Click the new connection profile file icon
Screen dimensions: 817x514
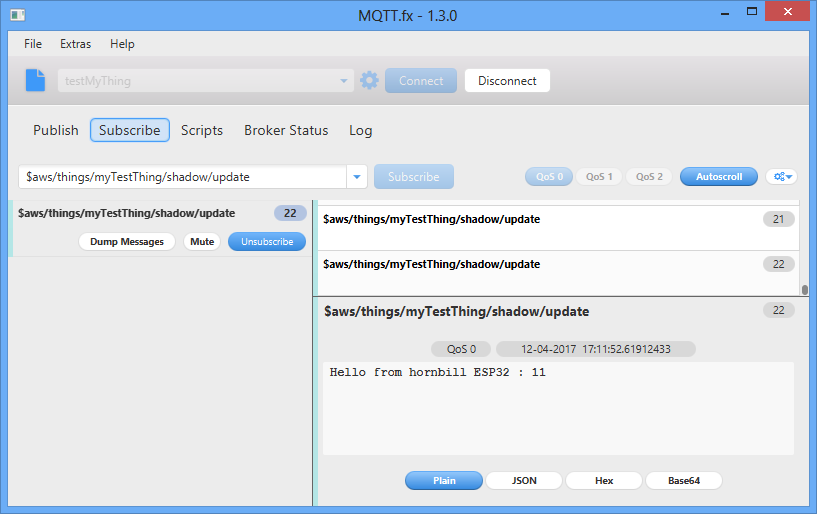35,80
